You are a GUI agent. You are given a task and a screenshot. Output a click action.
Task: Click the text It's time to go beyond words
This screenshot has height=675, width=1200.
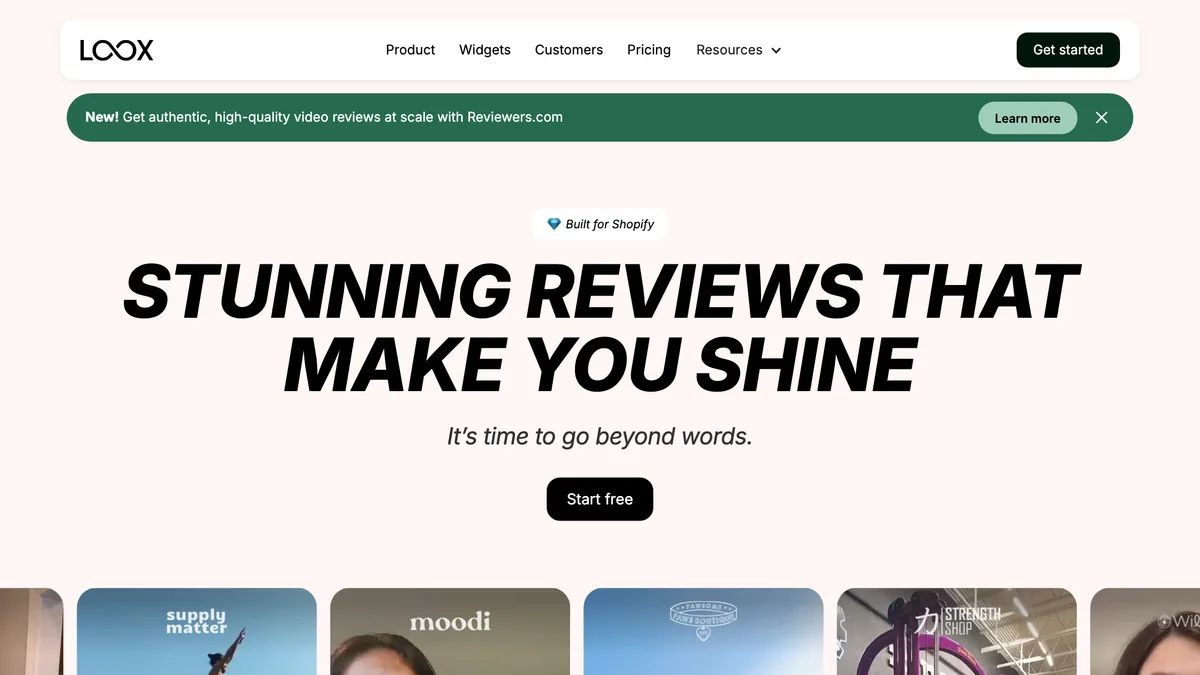tap(600, 437)
